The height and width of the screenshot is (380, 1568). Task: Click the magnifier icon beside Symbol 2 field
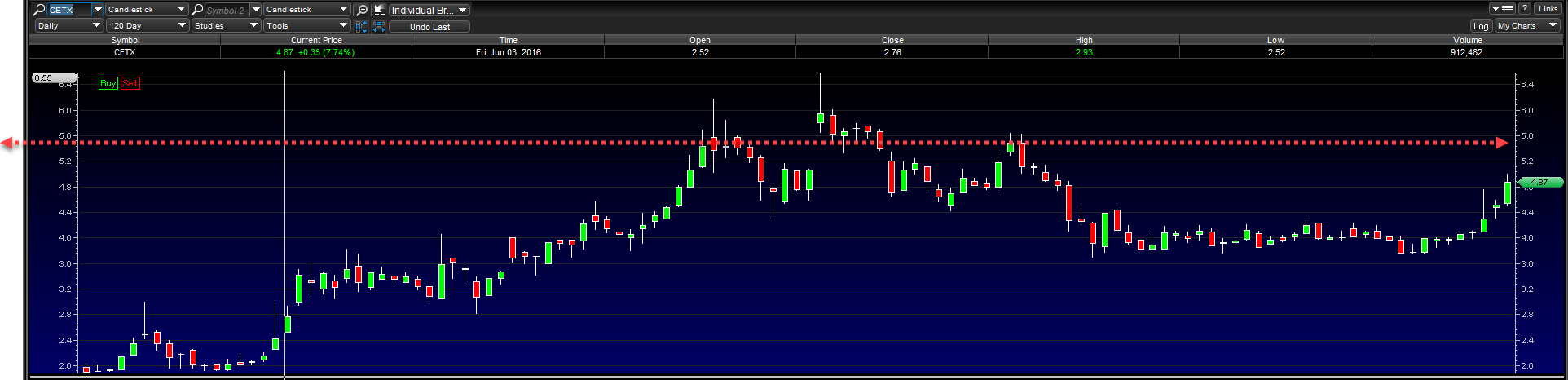pyautogui.click(x=197, y=10)
